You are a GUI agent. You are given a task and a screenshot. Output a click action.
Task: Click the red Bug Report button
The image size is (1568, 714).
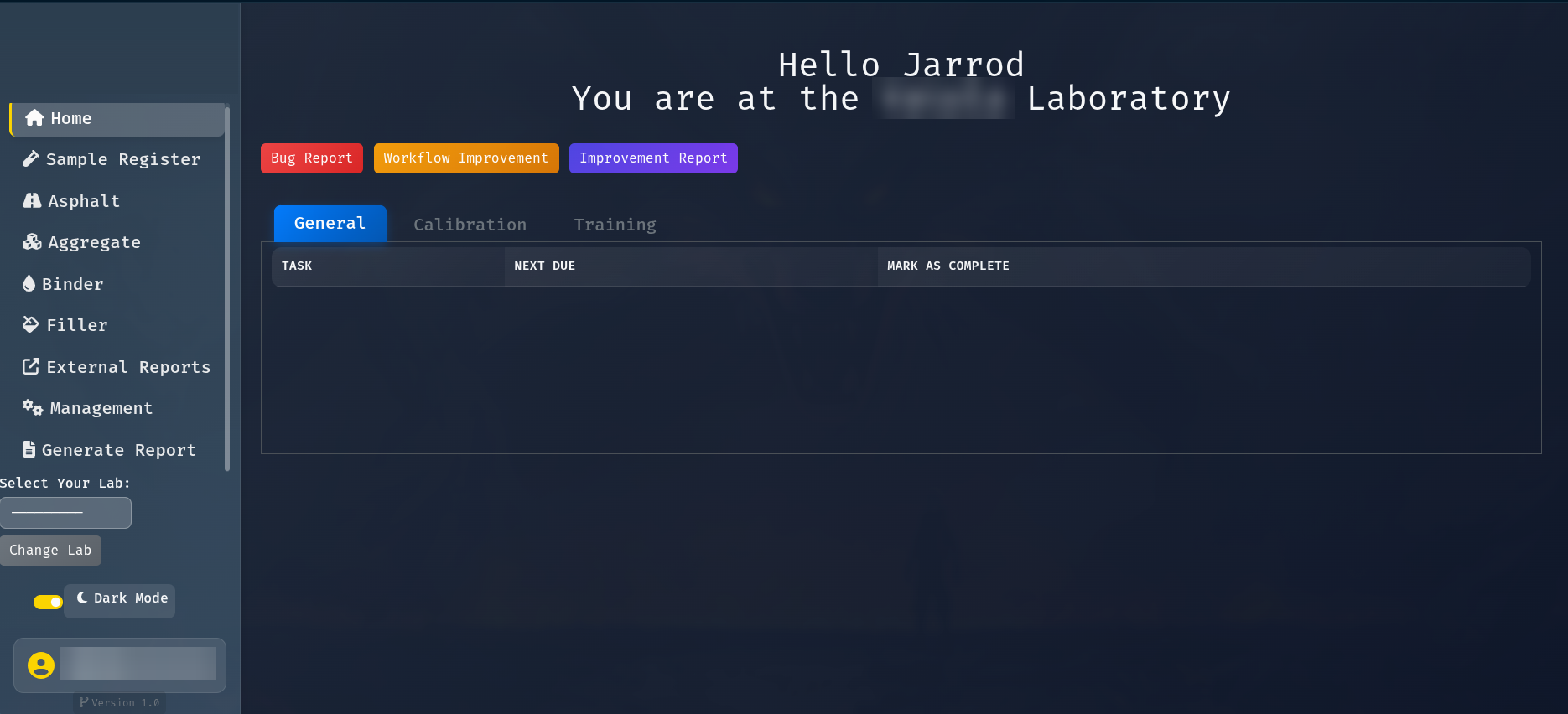[x=312, y=158]
